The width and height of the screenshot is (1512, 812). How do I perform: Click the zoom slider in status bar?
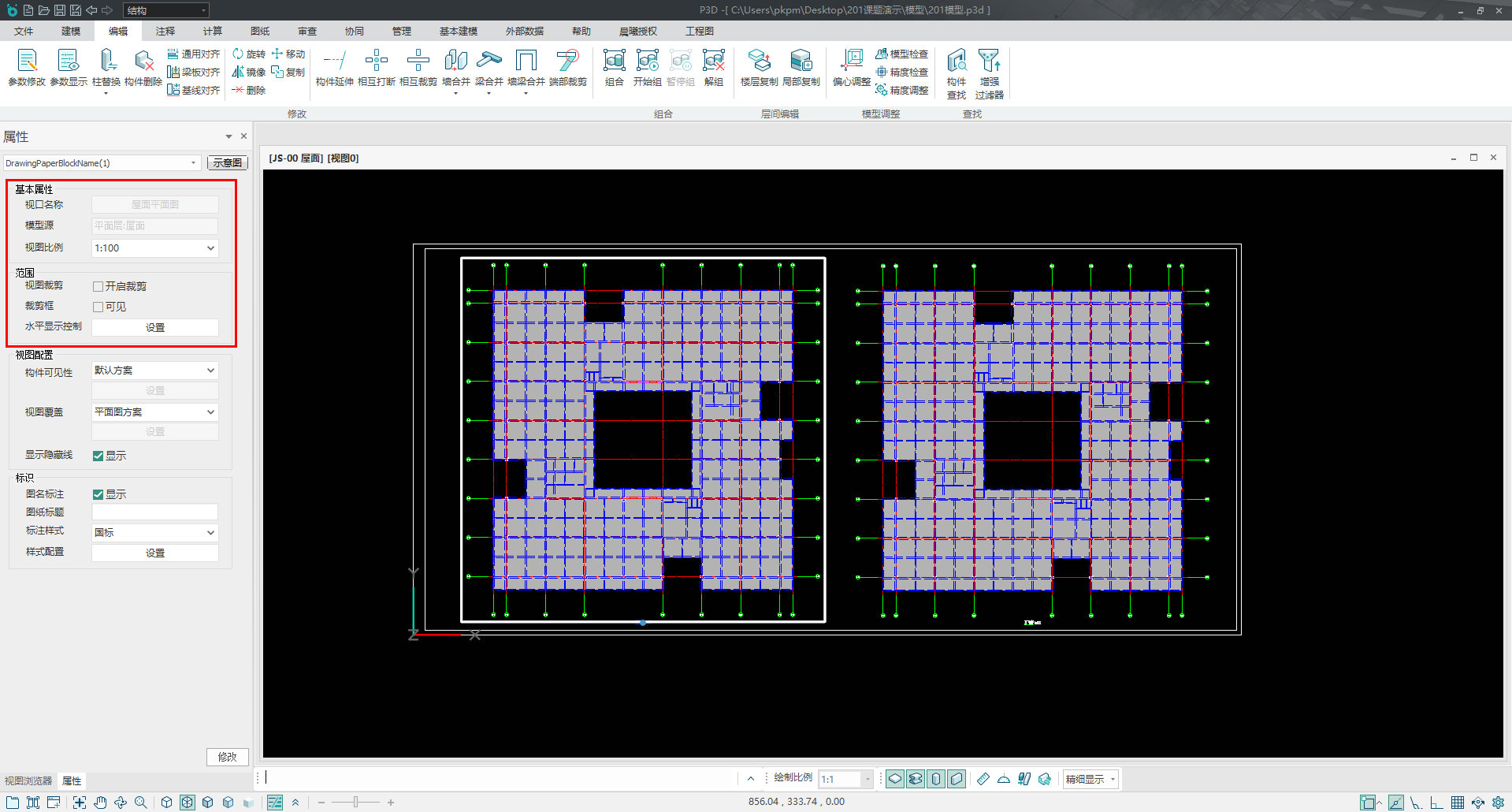[x=355, y=803]
